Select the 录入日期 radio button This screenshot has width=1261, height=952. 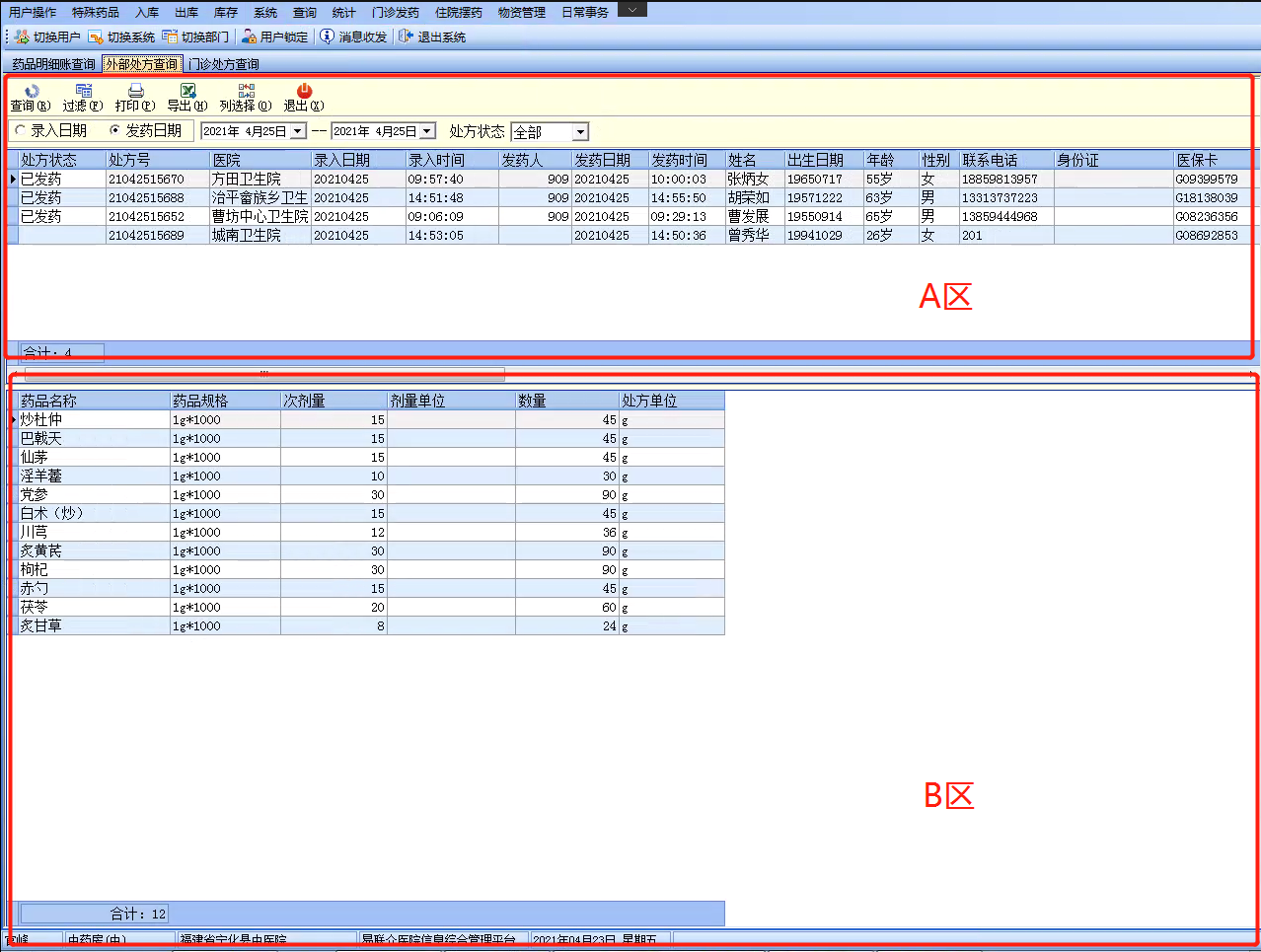point(21,130)
